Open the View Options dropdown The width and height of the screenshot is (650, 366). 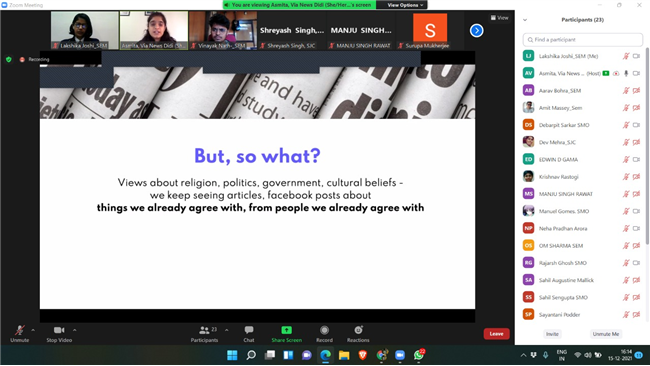pyautogui.click(x=405, y=5)
